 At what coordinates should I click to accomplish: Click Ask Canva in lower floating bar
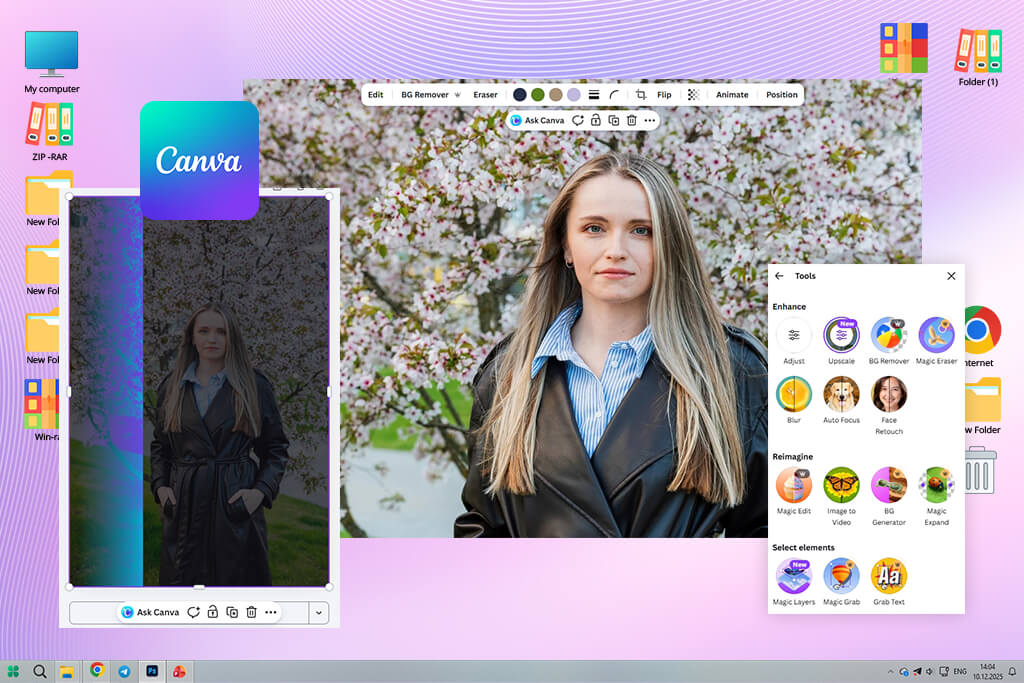pos(150,612)
